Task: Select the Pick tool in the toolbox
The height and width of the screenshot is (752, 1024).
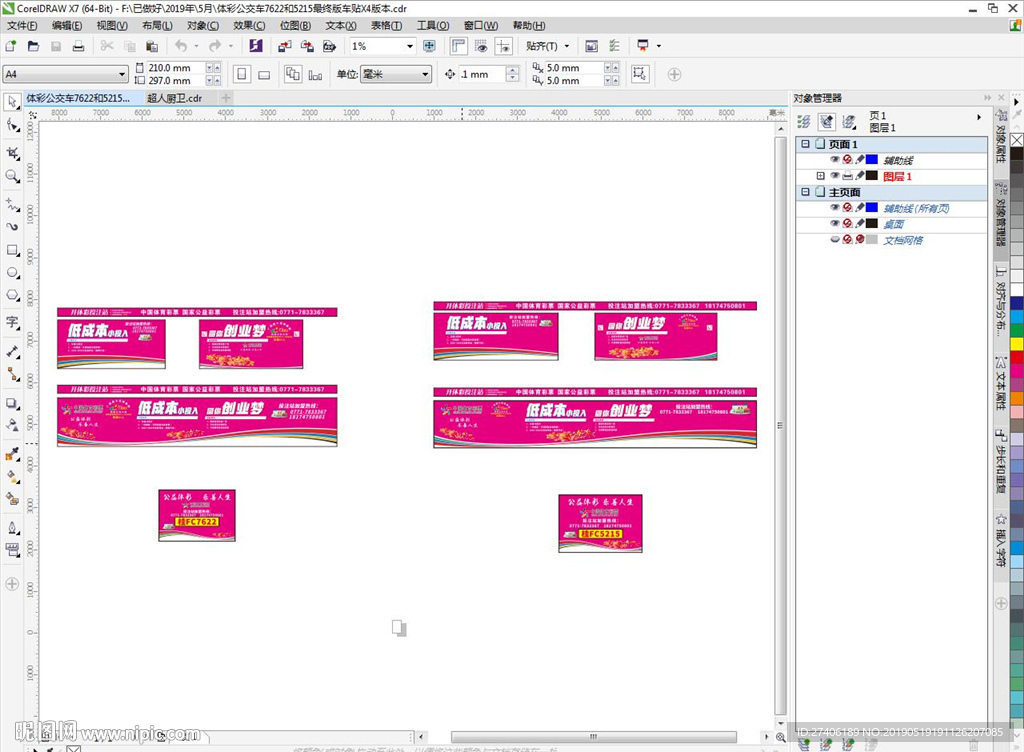Action: tap(12, 102)
